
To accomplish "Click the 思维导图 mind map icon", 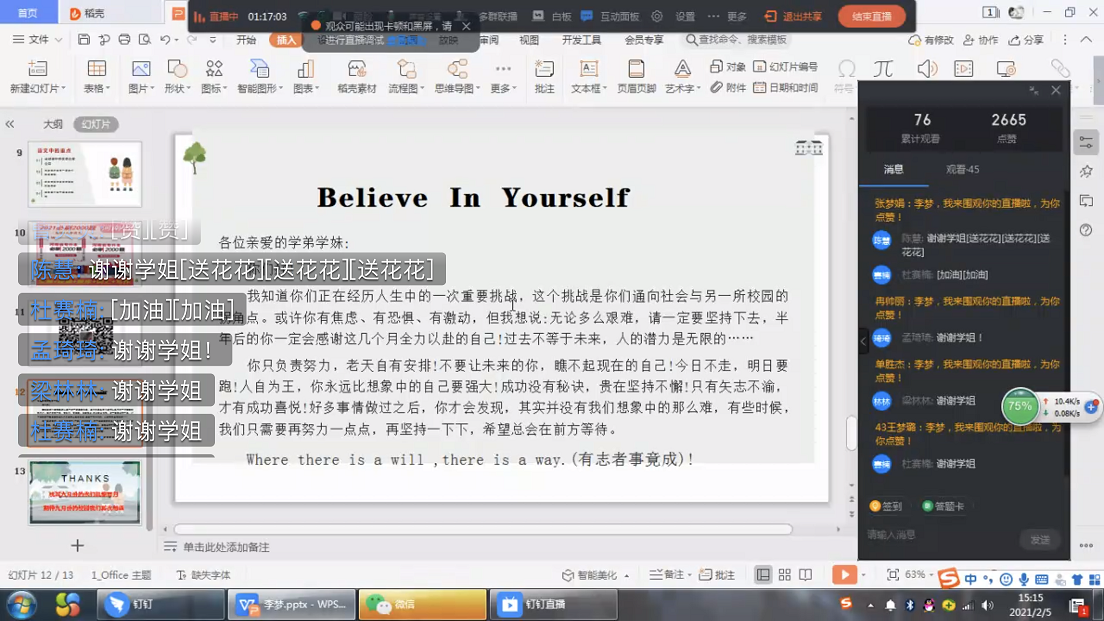I will (x=457, y=69).
